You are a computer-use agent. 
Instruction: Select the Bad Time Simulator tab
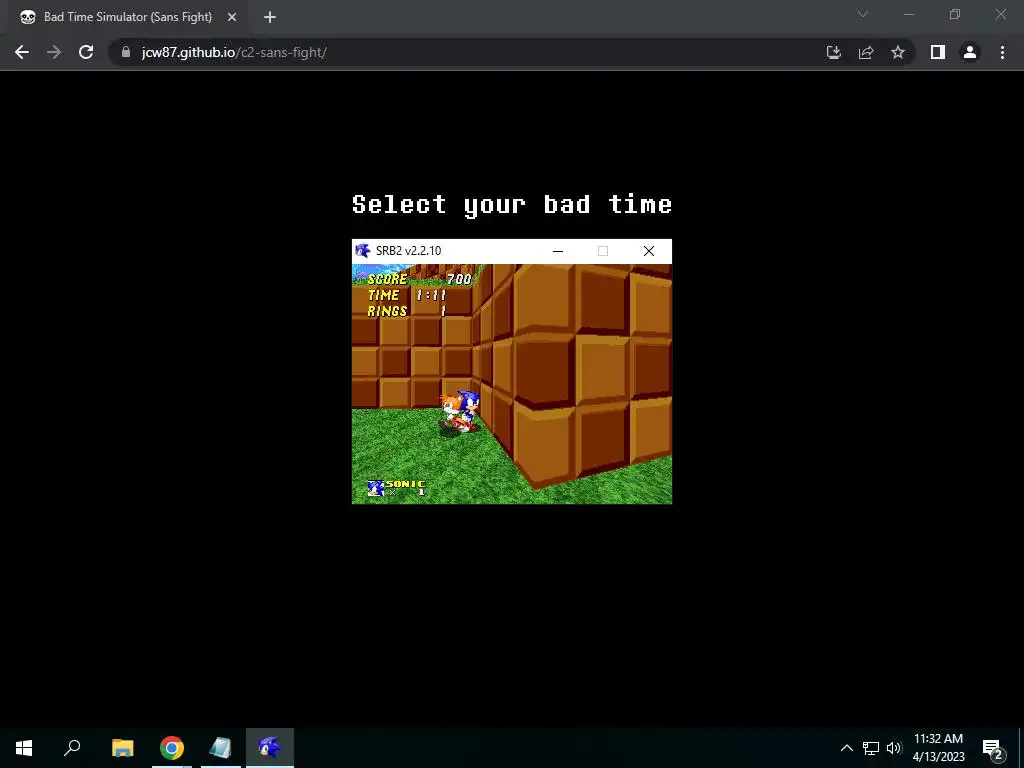(128, 17)
